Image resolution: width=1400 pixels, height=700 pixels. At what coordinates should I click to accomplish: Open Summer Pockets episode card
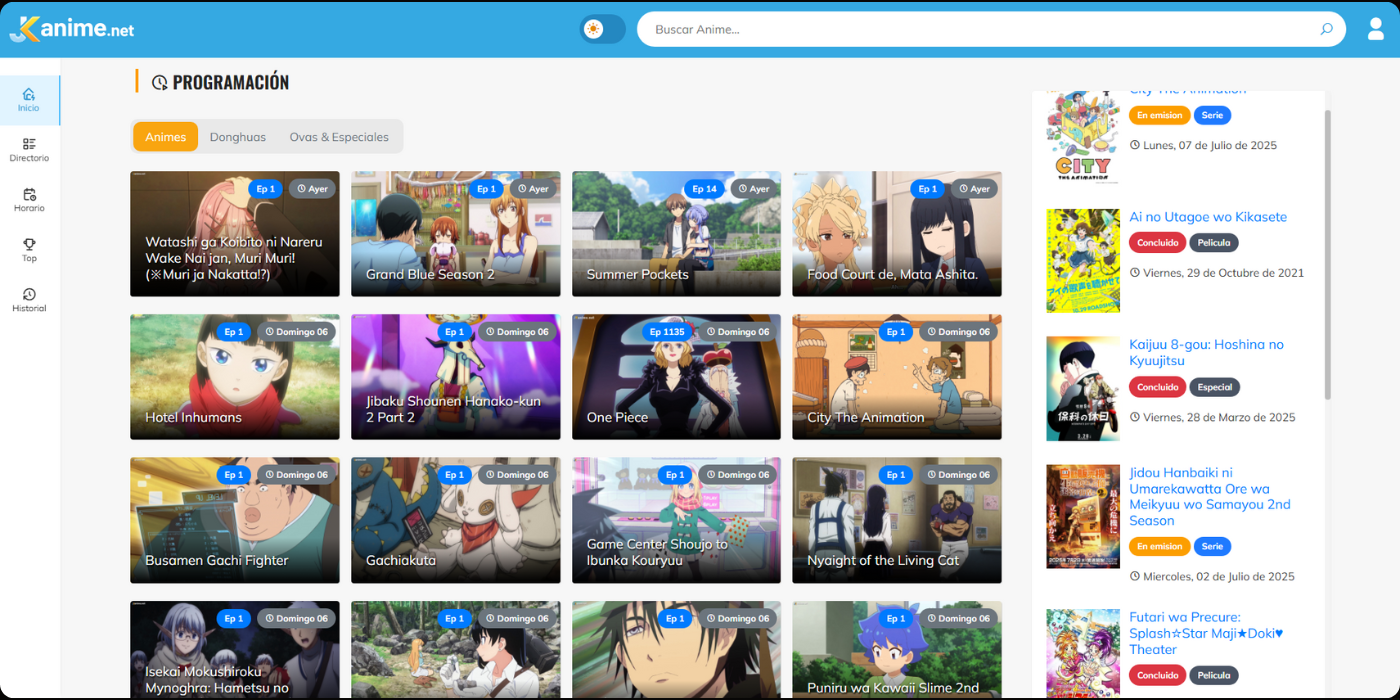click(676, 234)
